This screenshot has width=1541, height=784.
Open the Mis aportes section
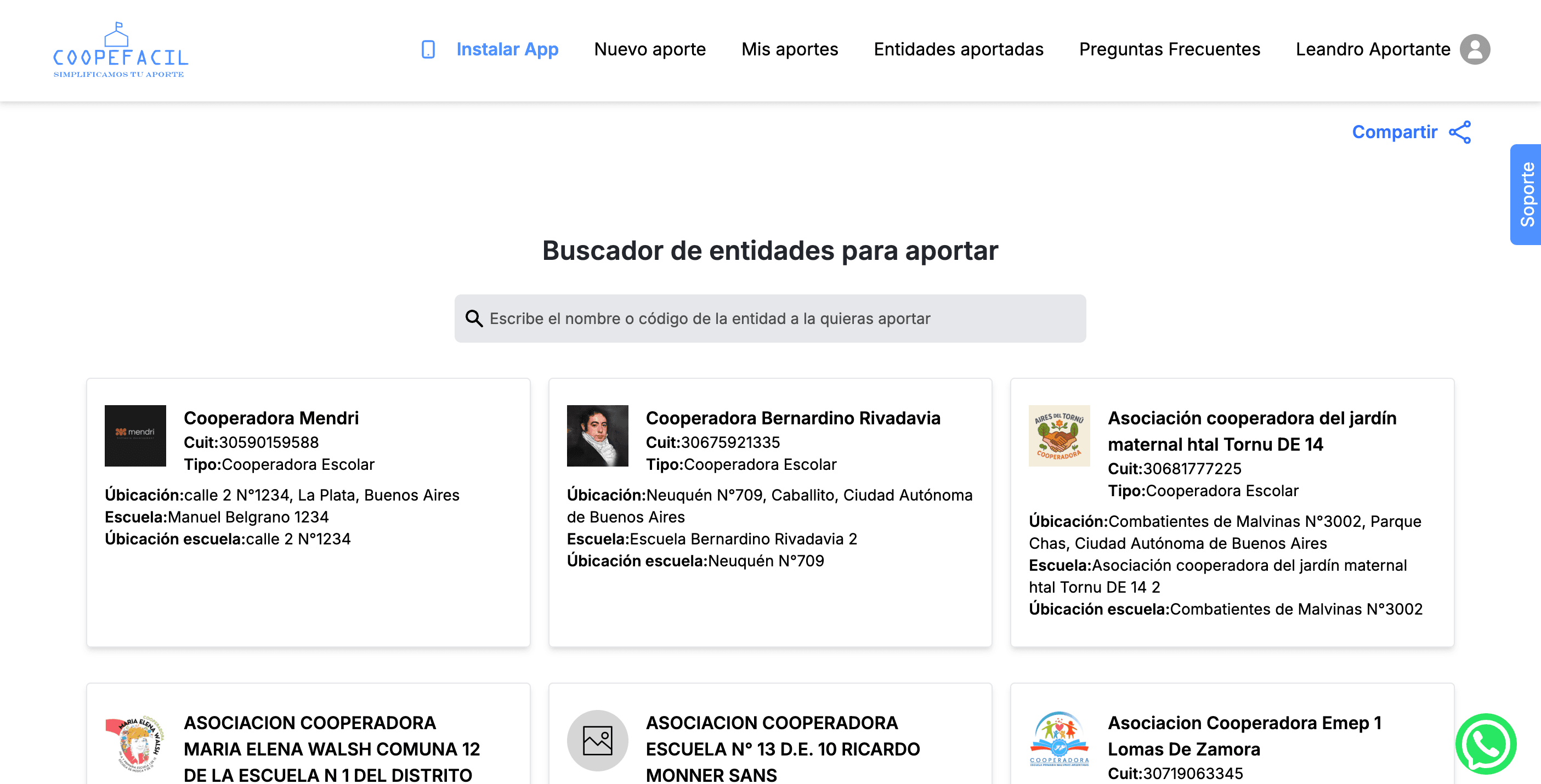(790, 50)
